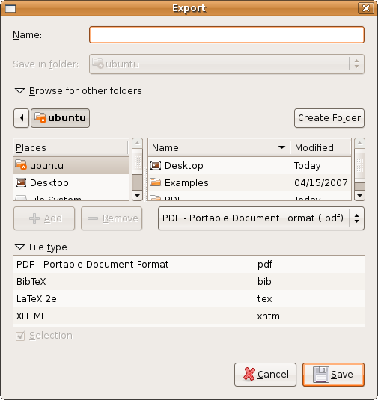Screen dimensions: 378x400
Task: Open the Save in folder dropdown
Action: 227,64
